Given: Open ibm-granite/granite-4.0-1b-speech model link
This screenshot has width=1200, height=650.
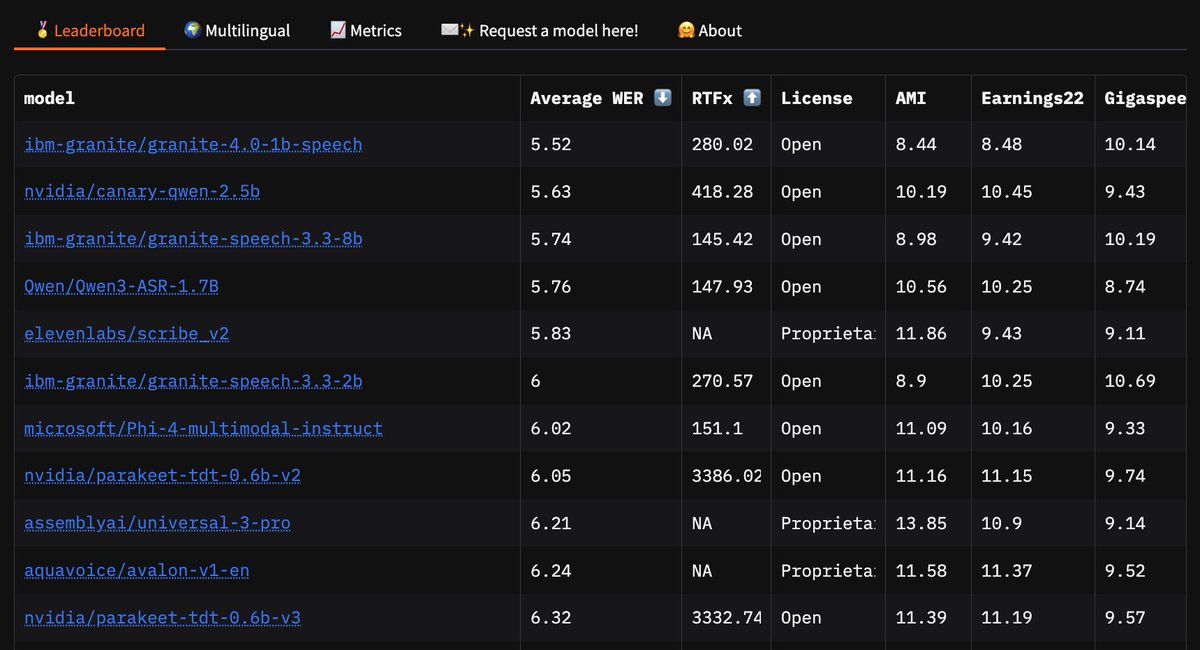Looking at the screenshot, I should [x=193, y=145].
